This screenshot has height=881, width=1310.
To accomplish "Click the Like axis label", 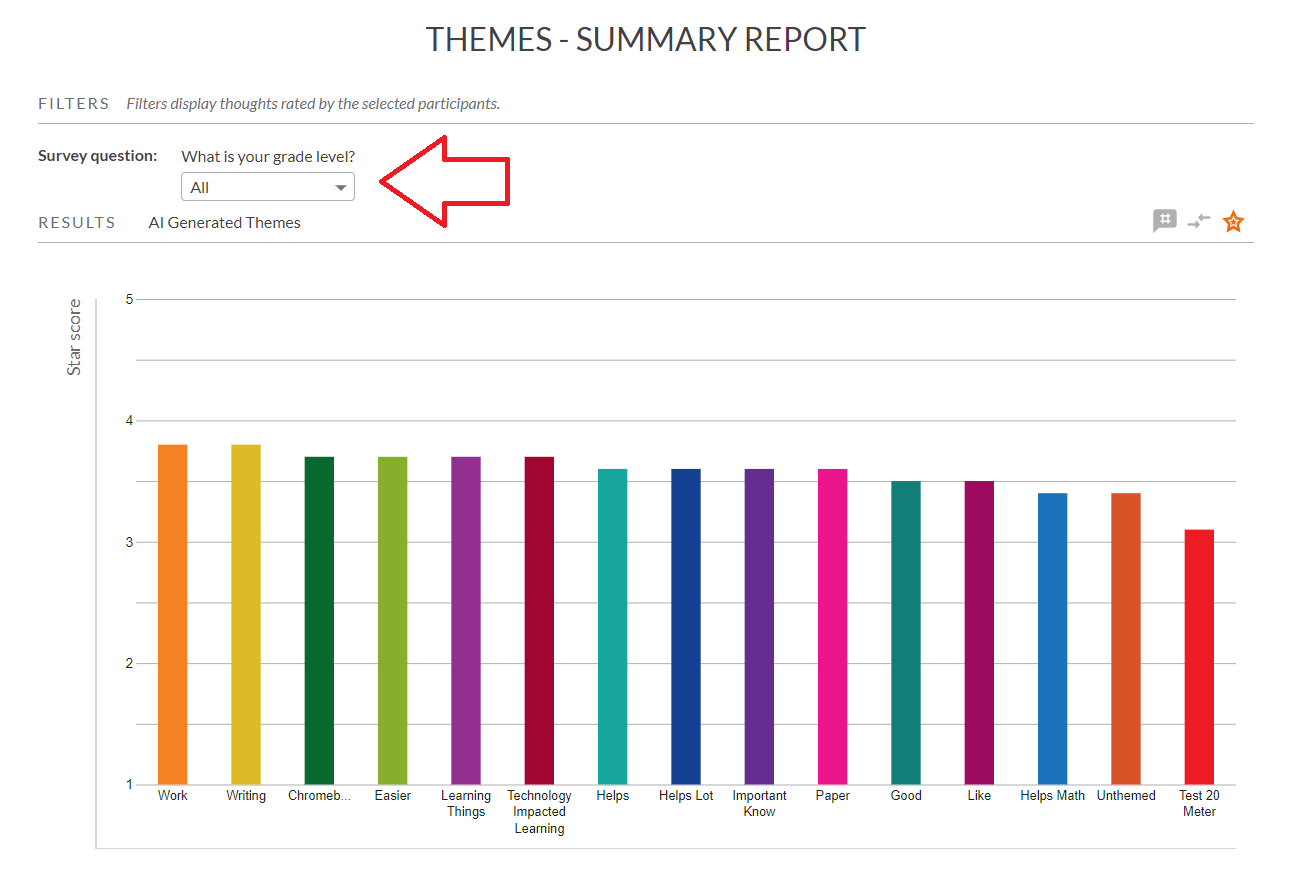I will coord(979,796).
